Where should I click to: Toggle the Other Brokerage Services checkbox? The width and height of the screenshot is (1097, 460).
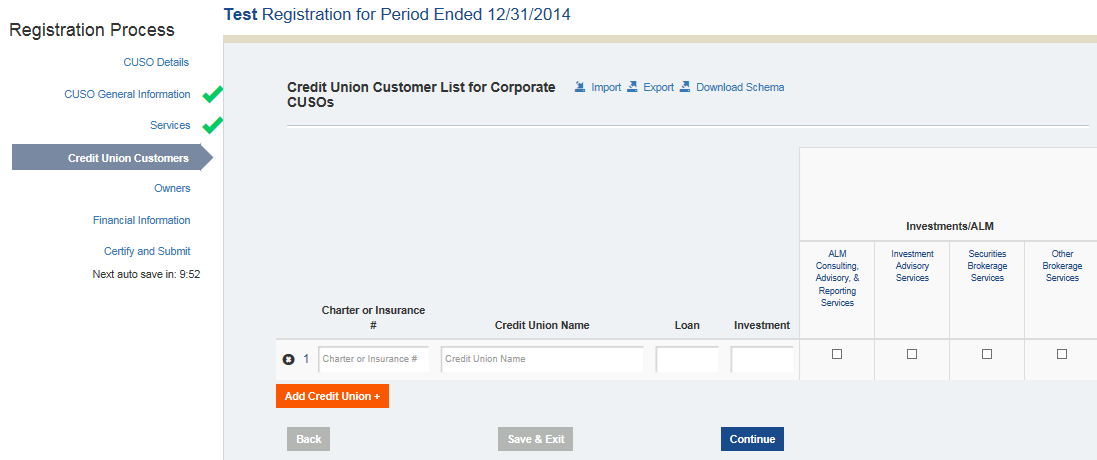pyautogui.click(x=1062, y=354)
